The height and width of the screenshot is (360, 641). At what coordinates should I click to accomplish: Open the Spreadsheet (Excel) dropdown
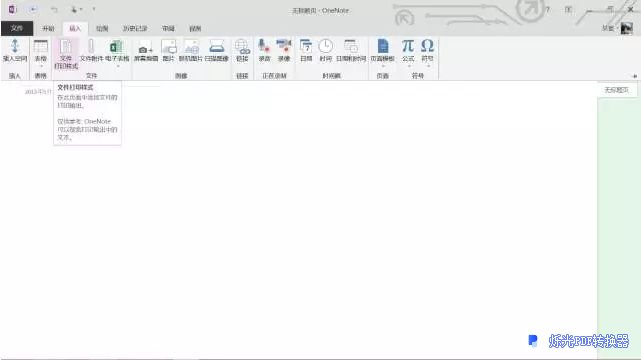[118, 66]
